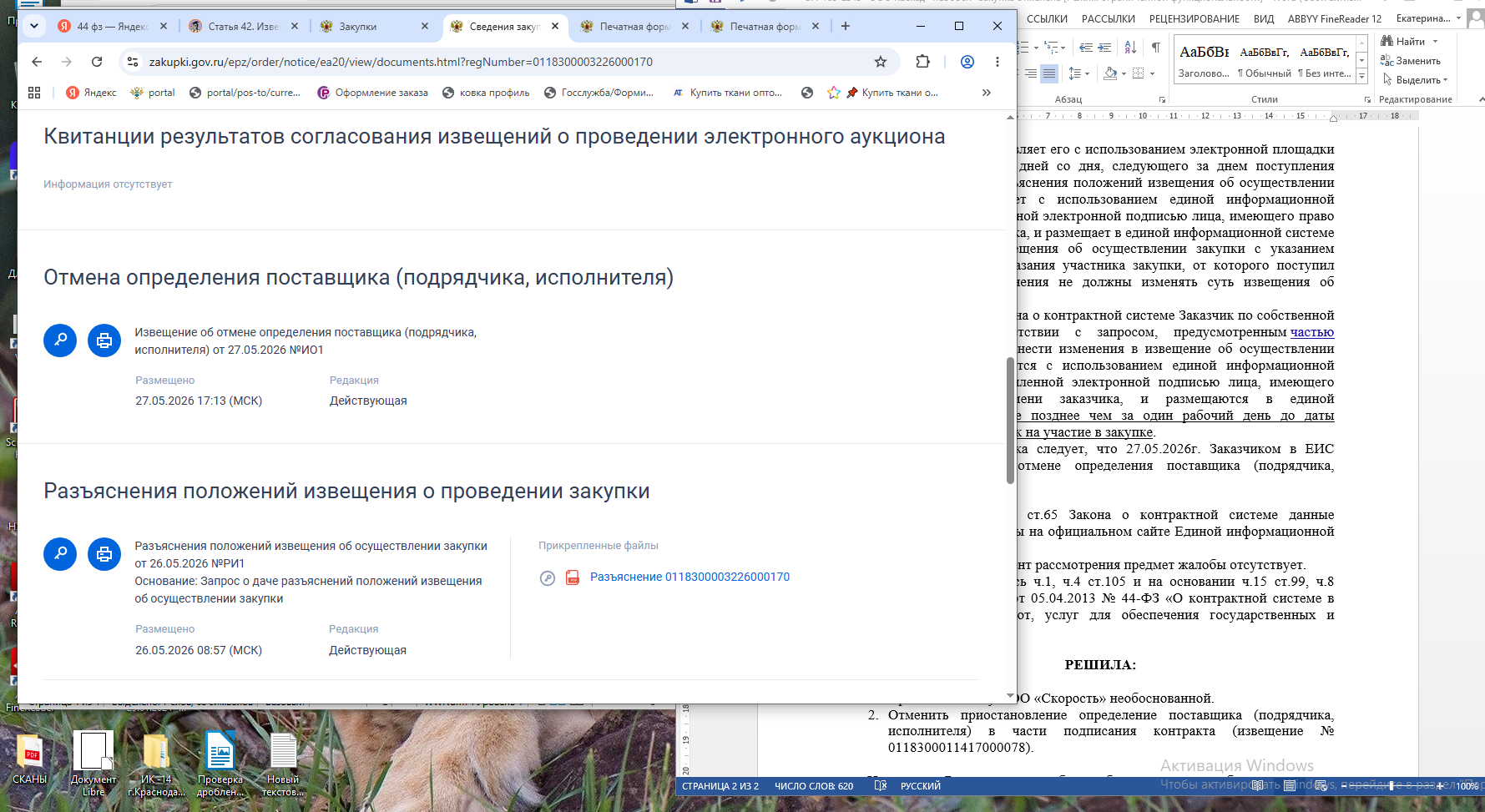Open the СКАНЫ desktop icon
This screenshot has height=812, width=1485.
point(29,760)
